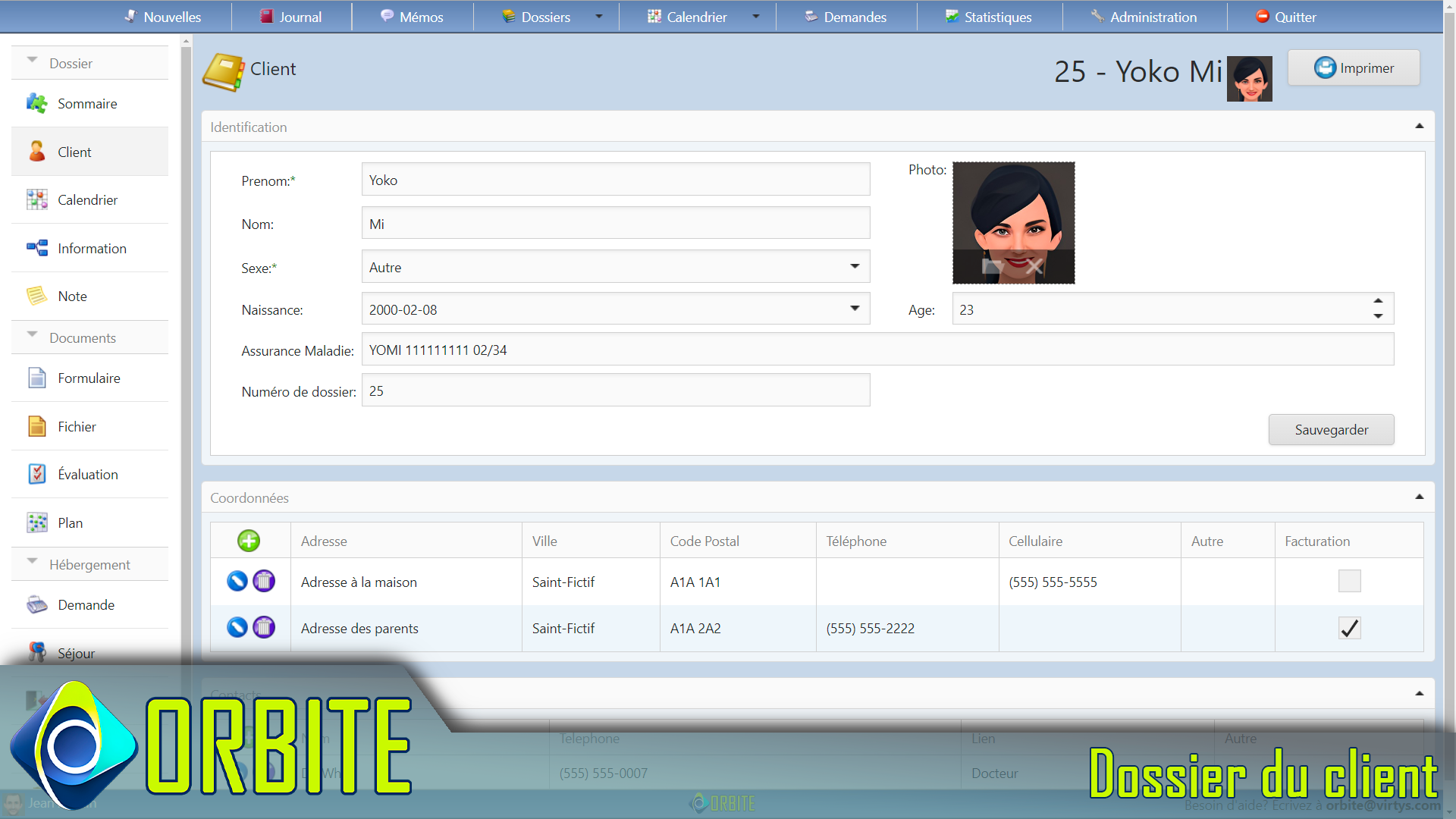Open the Administration menu item
This screenshot has height=819, width=1456.
(x=1144, y=17)
